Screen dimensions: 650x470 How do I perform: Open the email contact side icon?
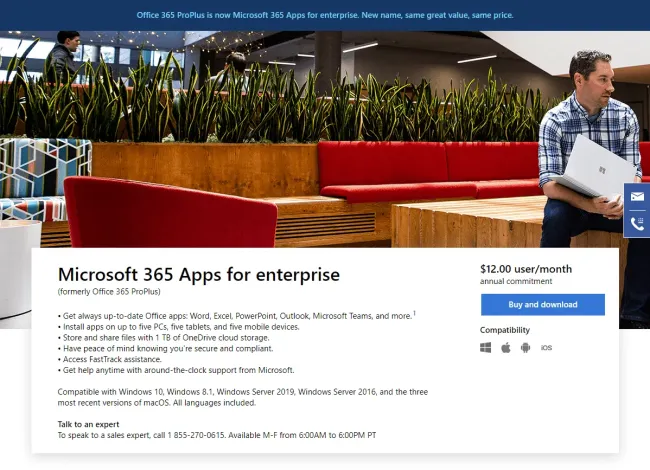[637, 196]
